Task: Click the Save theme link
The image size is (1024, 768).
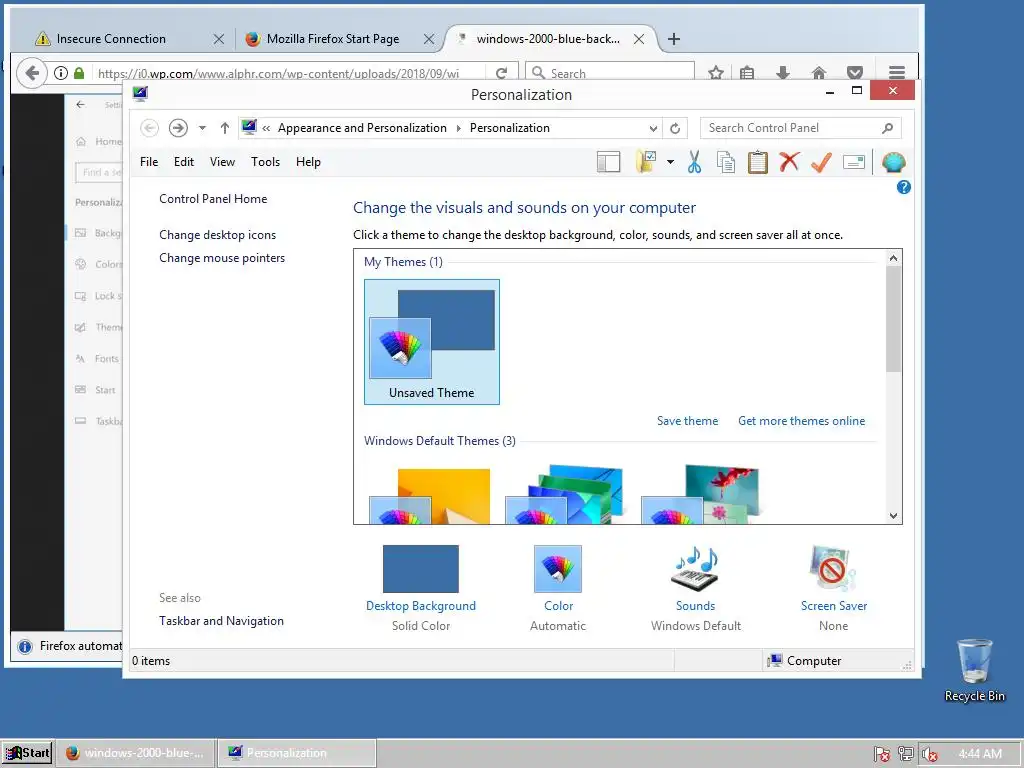Action: pos(687,421)
